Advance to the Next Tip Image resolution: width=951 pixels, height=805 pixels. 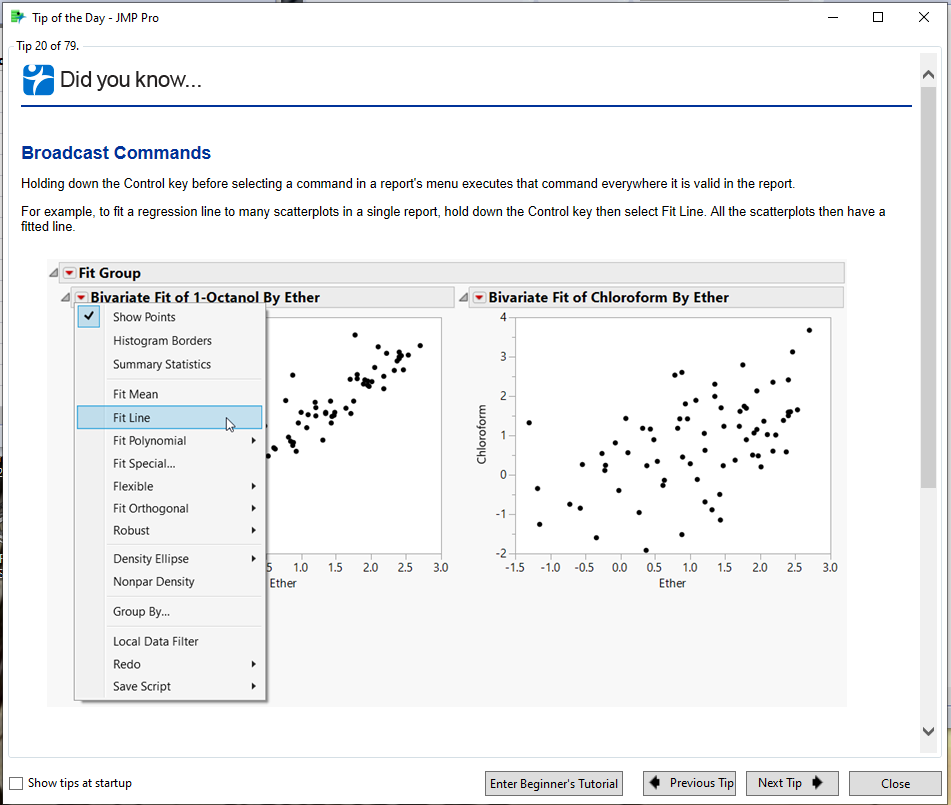(x=792, y=783)
